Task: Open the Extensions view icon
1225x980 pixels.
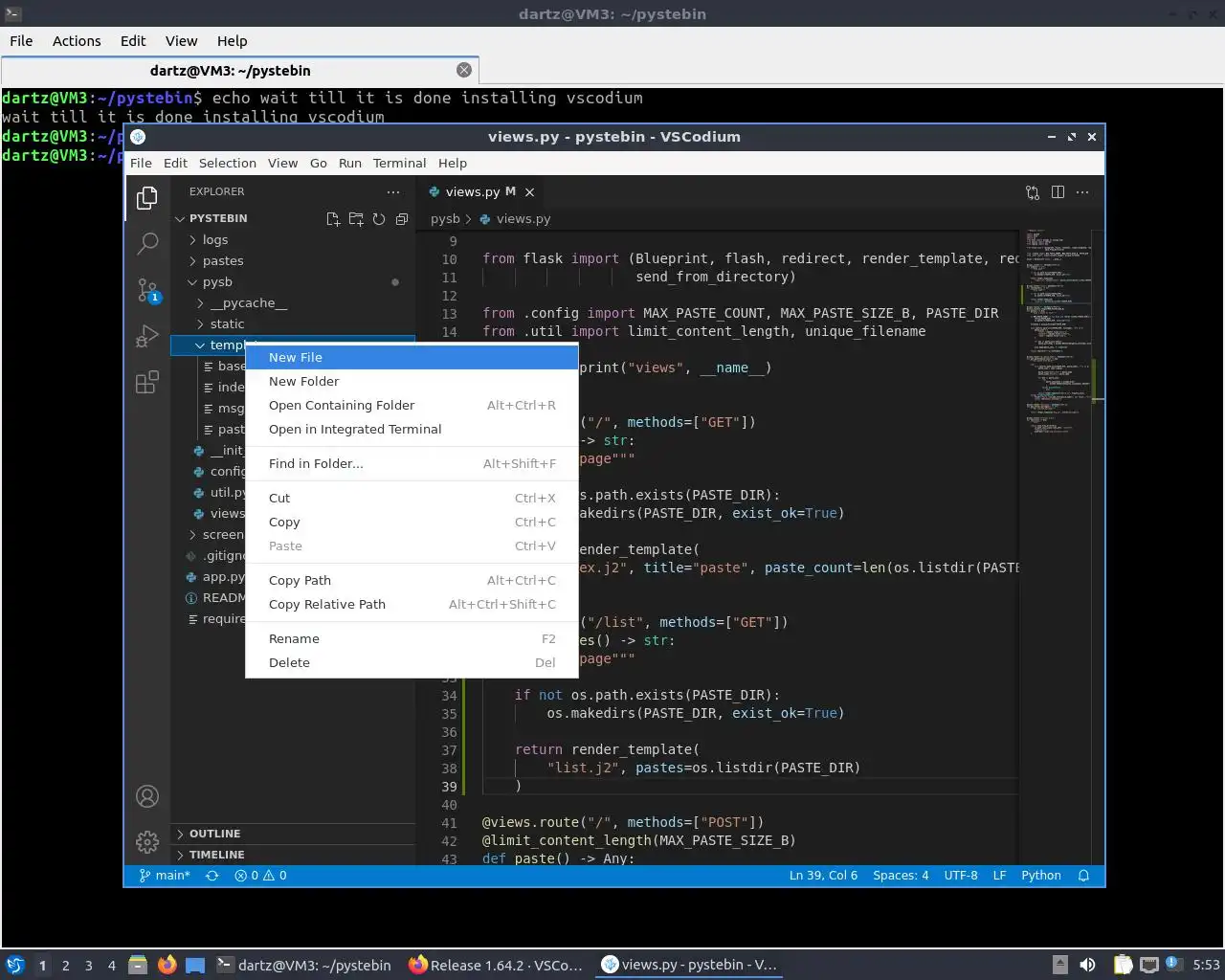Action: tap(147, 383)
